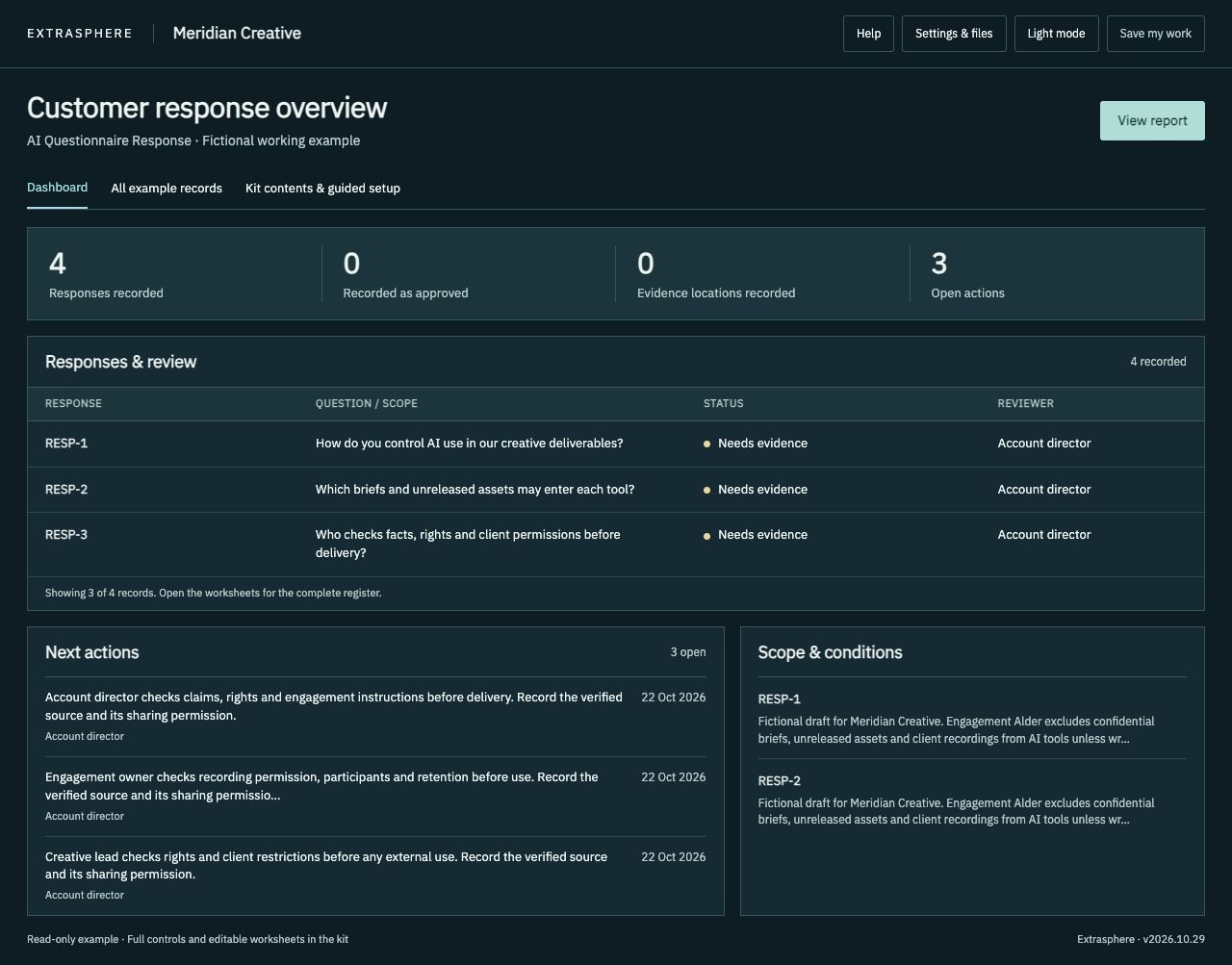
Task: Switch to Light mode
Action: point(1056,34)
